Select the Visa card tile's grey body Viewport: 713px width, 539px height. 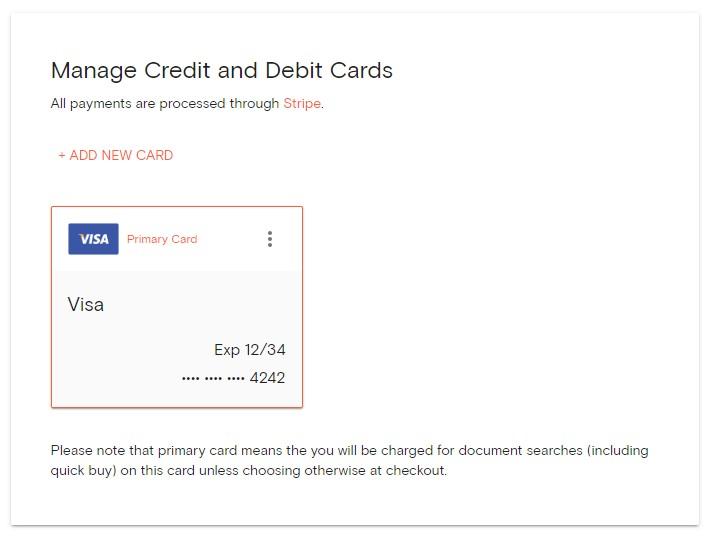[177, 339]
